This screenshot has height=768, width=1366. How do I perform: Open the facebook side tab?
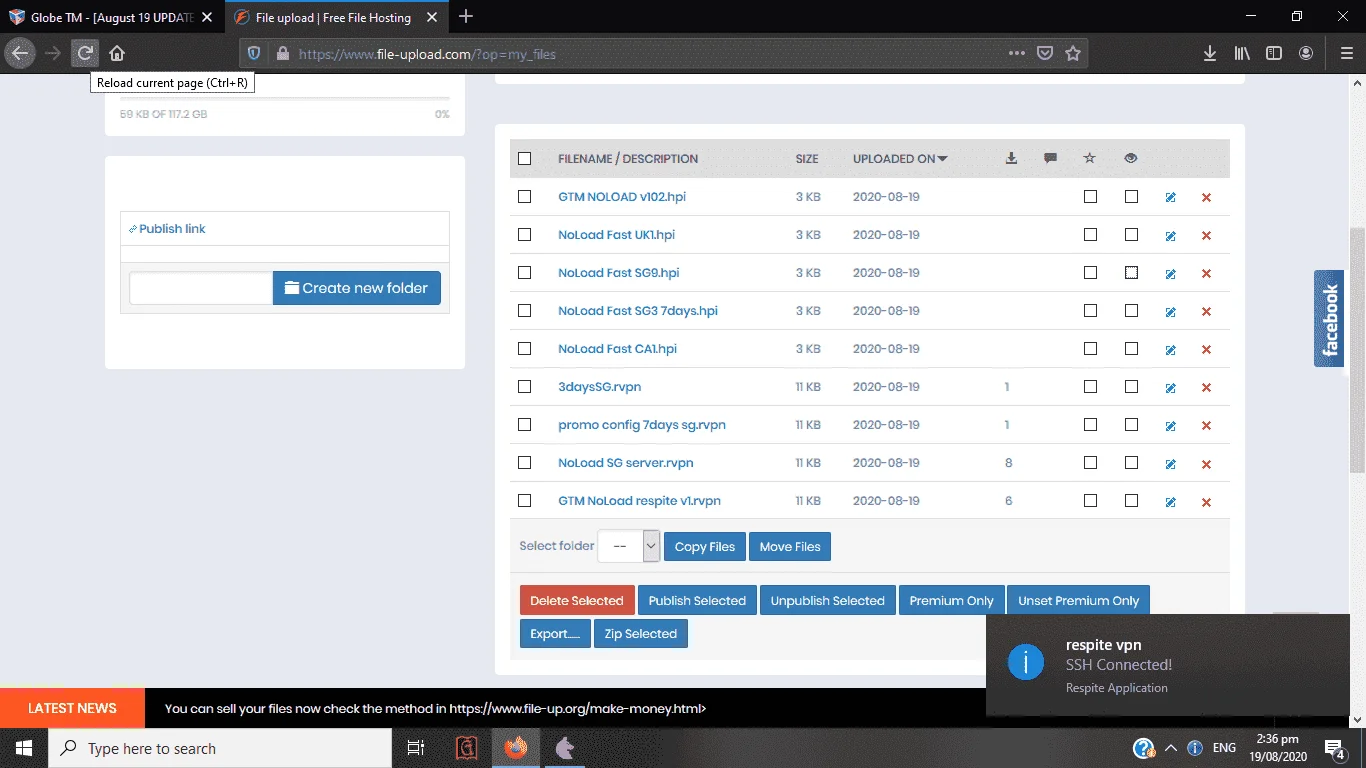[x=1329, y=319]
